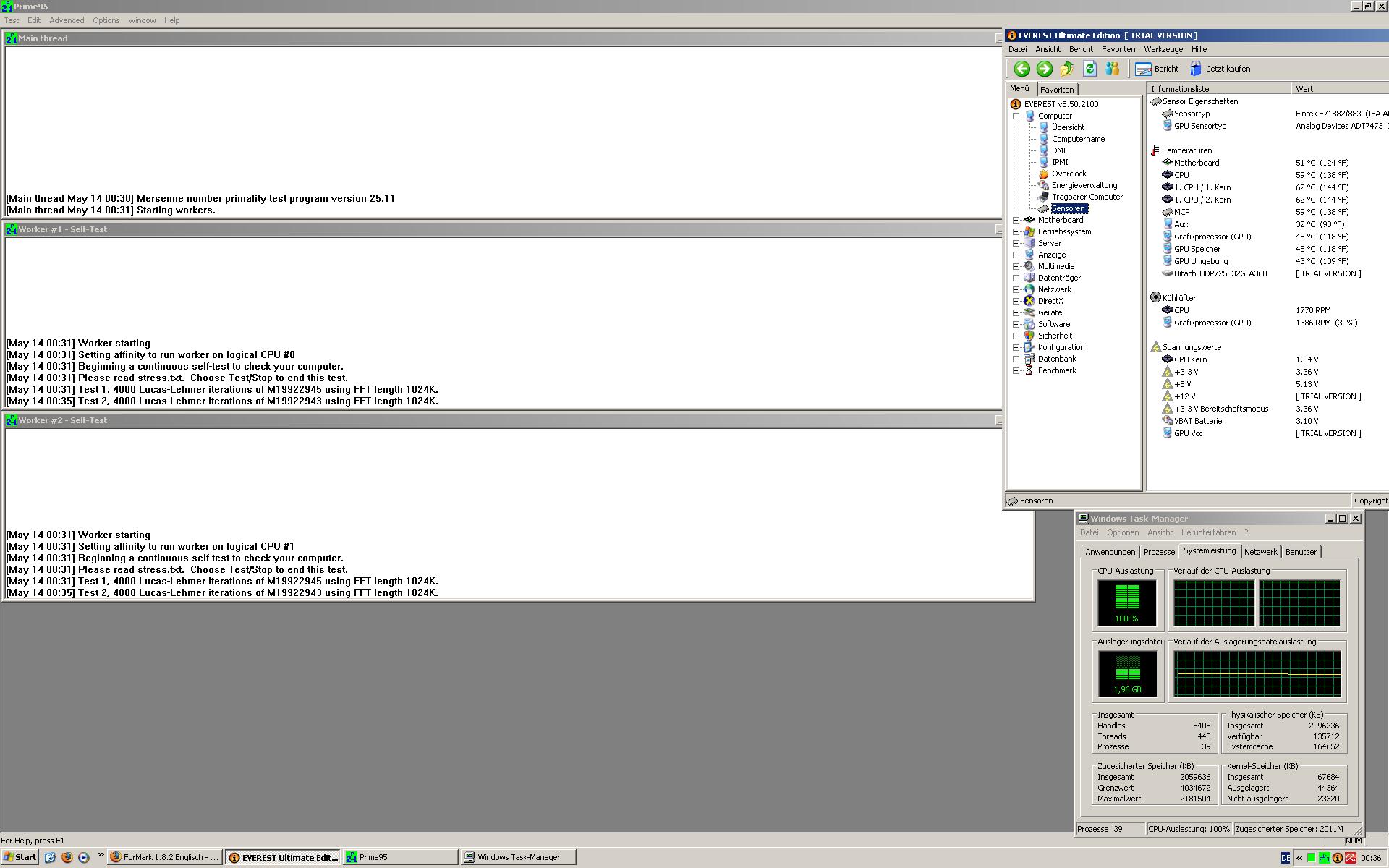Open Show Desktop from quick launch
Viewport: 1389px width, 868px height.
point(50,857)
